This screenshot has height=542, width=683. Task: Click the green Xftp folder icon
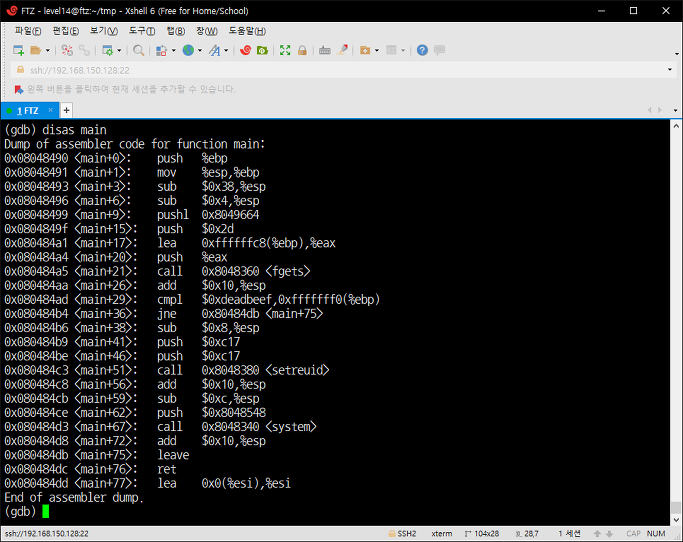click(262, 51)
